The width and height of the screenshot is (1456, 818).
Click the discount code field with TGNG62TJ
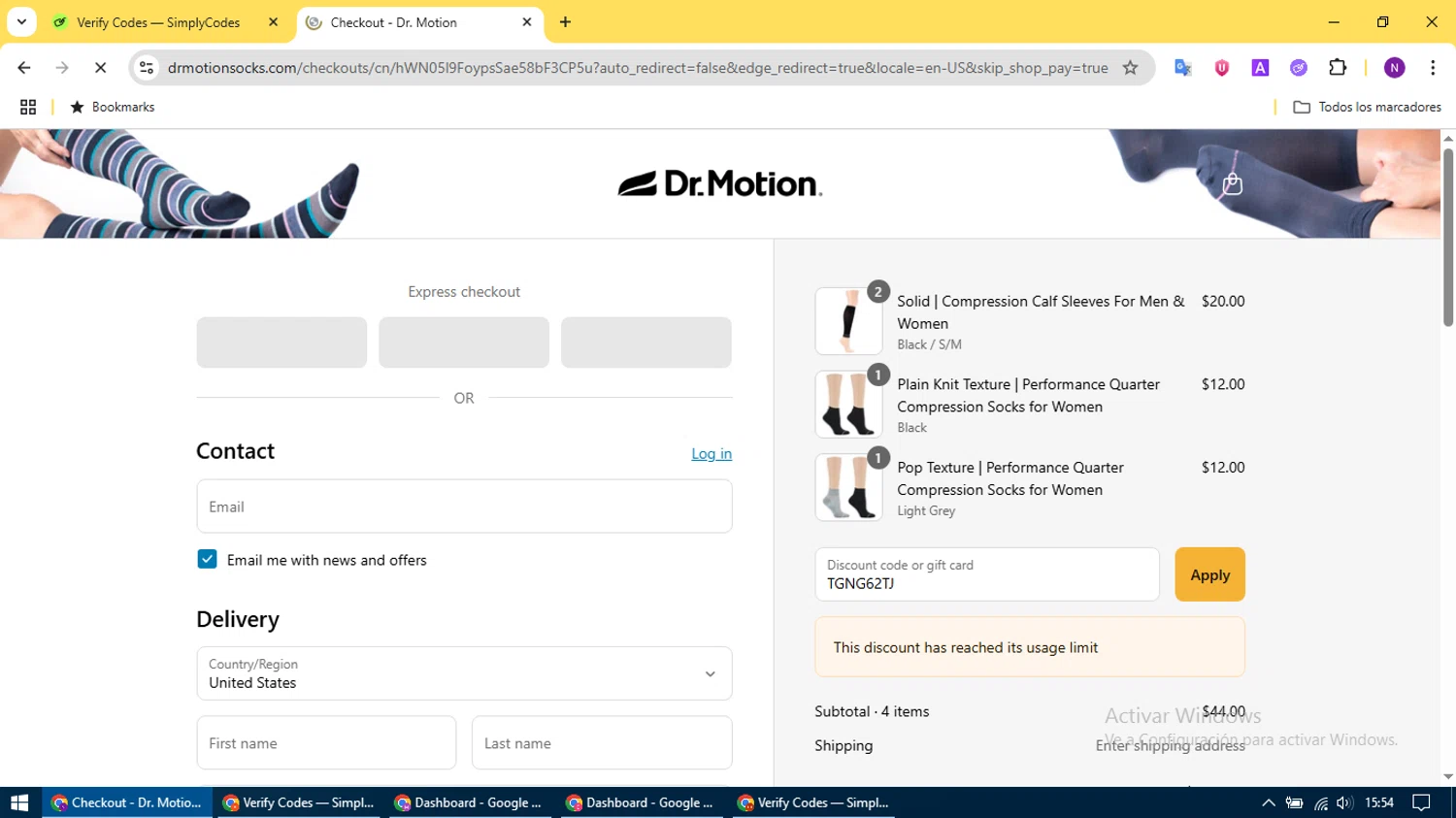click(987, 574)
